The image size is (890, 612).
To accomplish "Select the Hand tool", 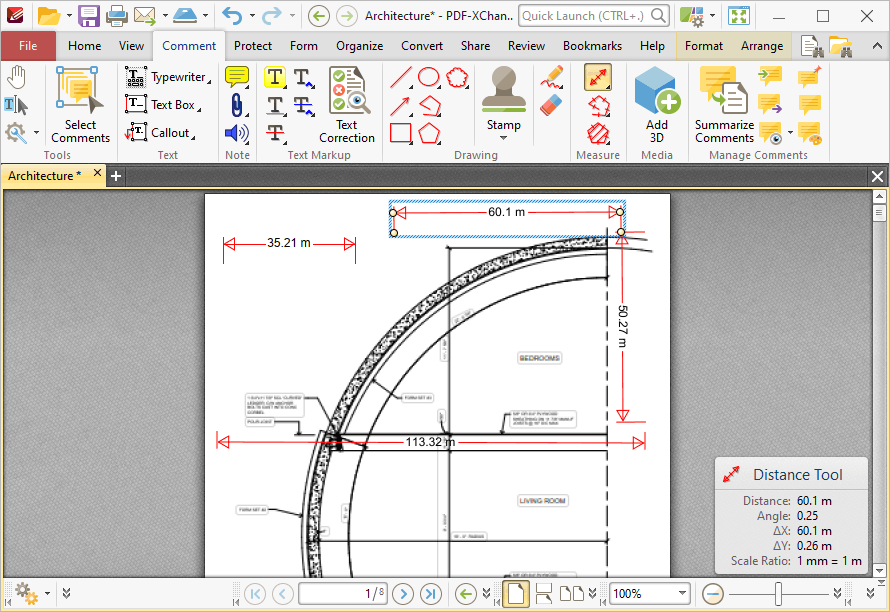I will [x=17, y=75].
